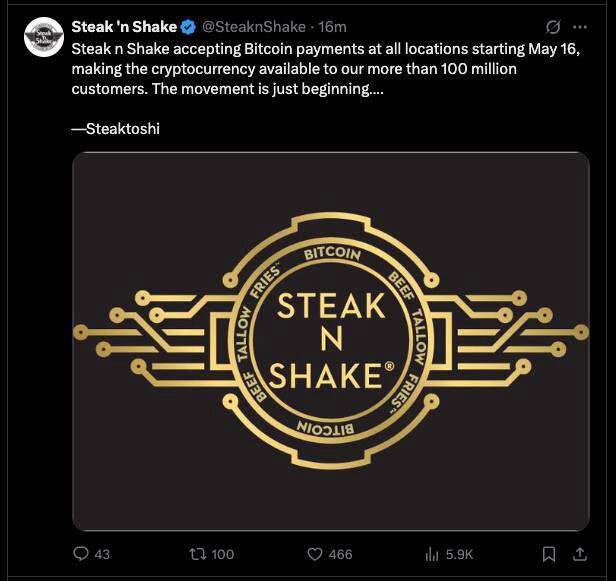The width and height of the screenshot is (616, 581).
Task: Click the Grok explain icon
Action: point(553,27)
